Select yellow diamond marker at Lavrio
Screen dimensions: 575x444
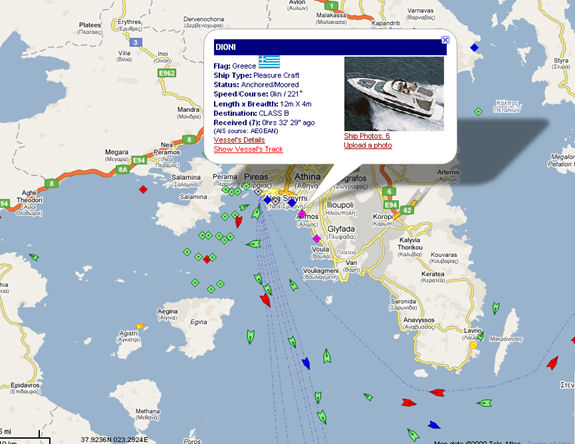(x=473, y=345)
